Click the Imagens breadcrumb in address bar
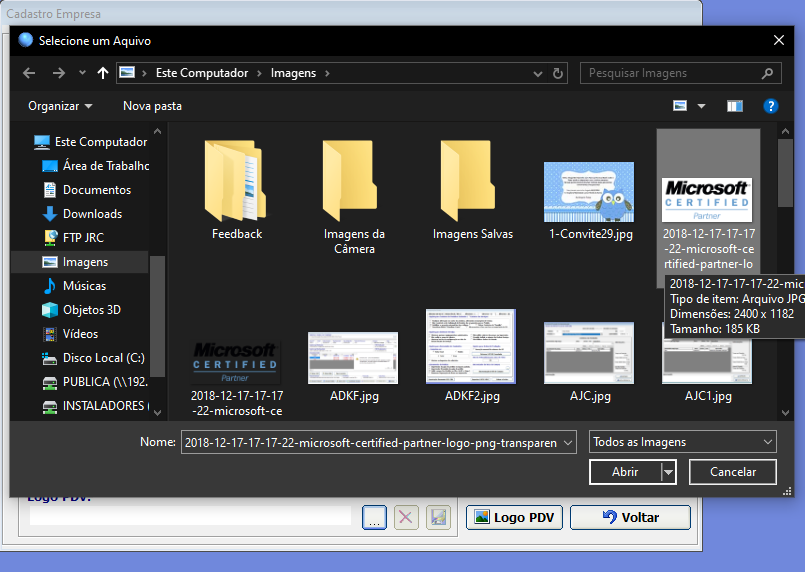The width and height of the screenshot is (805, 572). pos(293,73)
